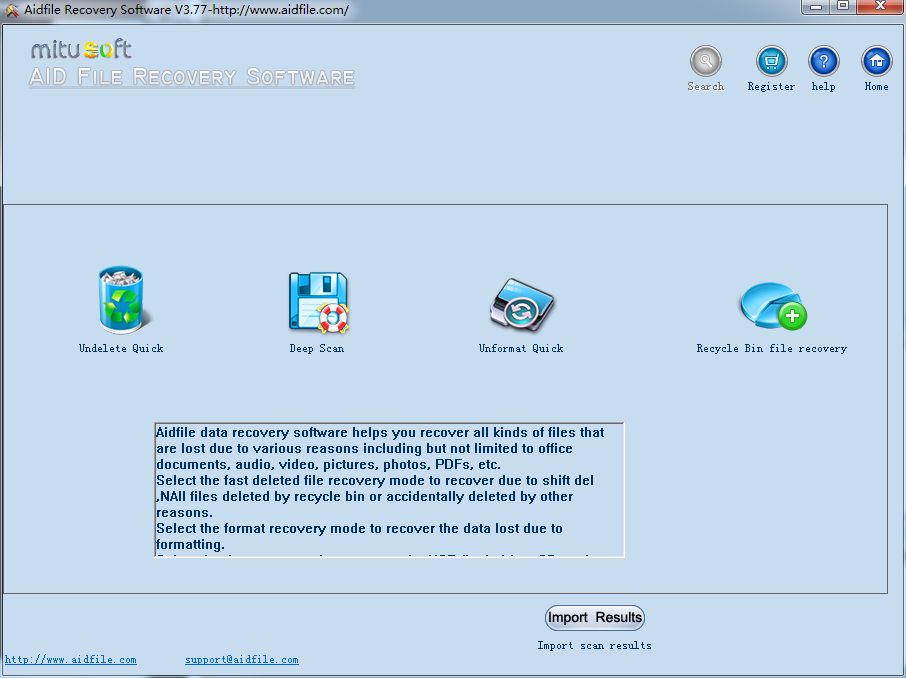Viewport: 906px width, 678px height.
Task: Click the Deep Scan label
Action: [317, 348]
